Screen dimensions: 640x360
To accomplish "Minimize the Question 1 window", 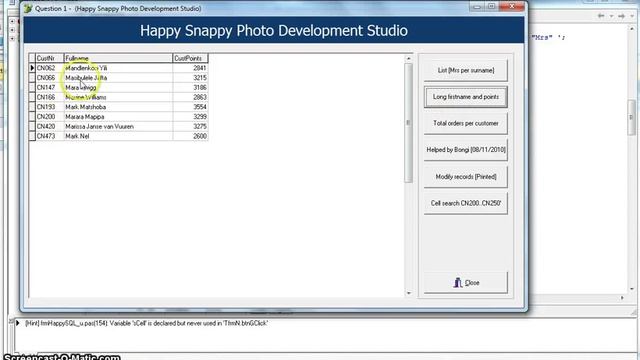I will [476, 7].
